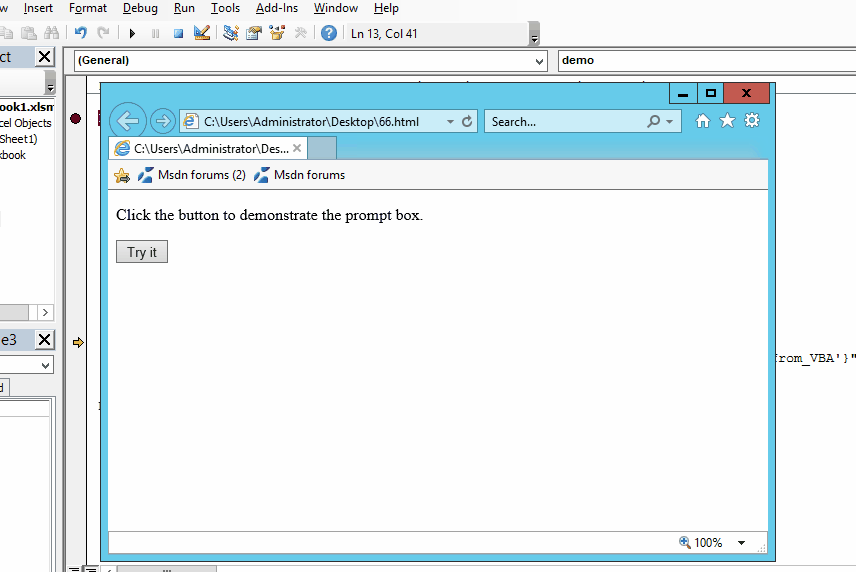Click the Try it button
This screenshot has width=856, height=572.
click(142, 252)
